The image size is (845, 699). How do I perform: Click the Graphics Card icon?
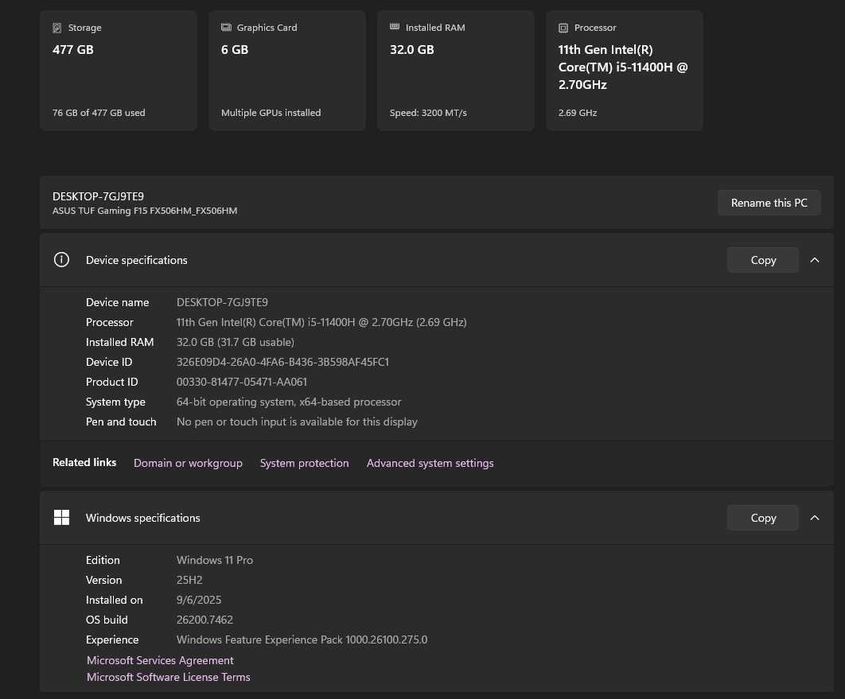point(226,28)
